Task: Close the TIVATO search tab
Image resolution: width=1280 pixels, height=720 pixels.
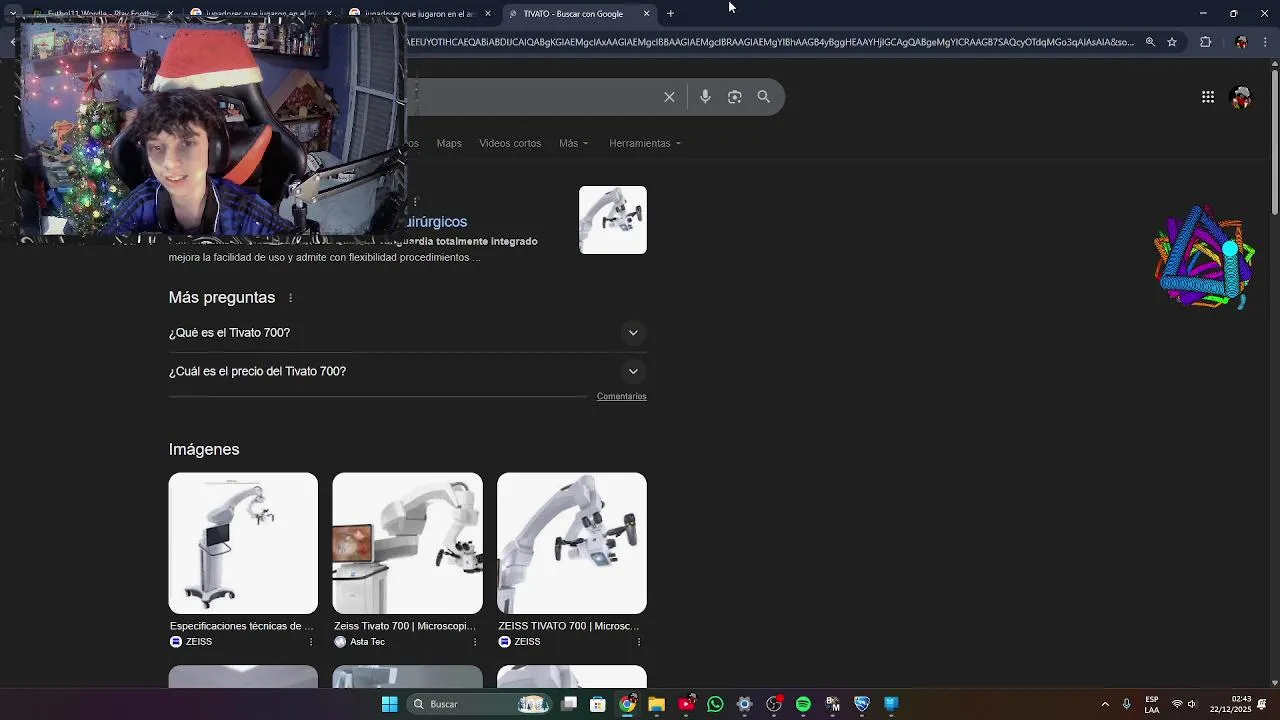Action: 646,14
